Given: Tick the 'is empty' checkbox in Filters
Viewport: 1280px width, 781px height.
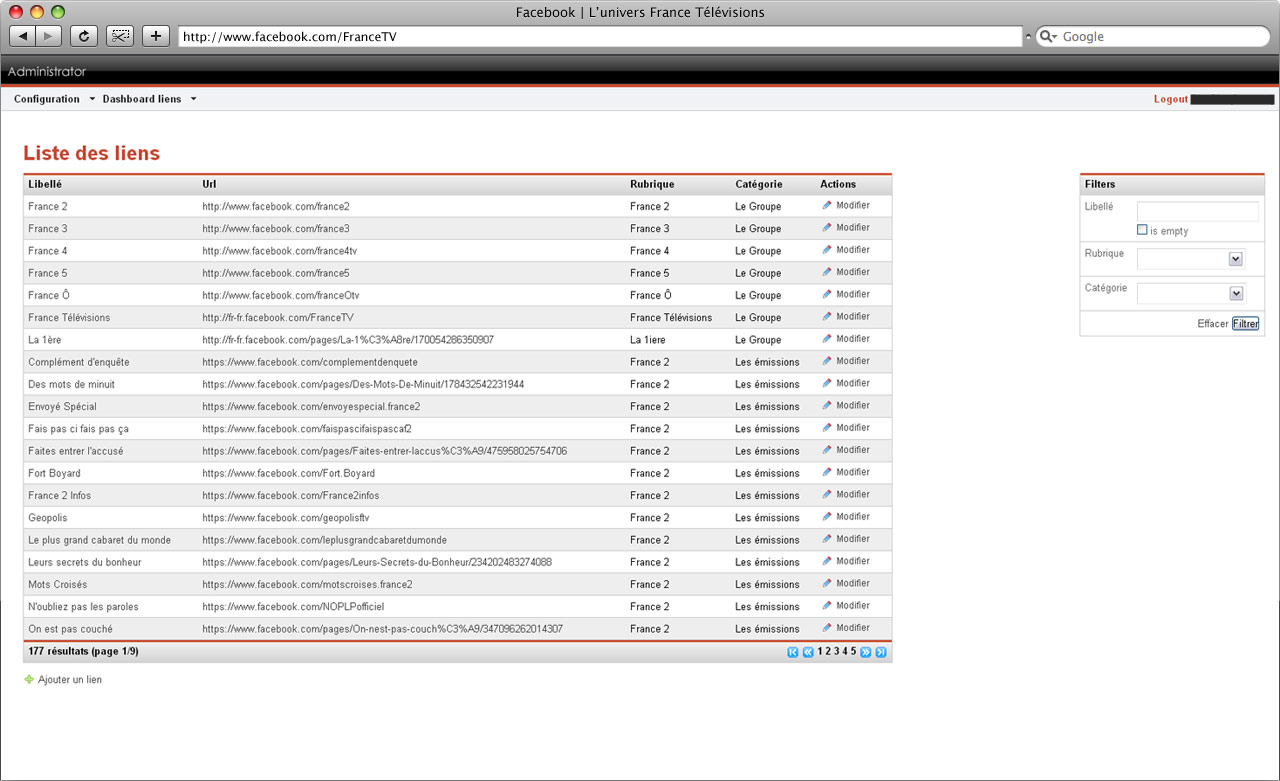Looking at the screenshot, I should pos(1142,230).
